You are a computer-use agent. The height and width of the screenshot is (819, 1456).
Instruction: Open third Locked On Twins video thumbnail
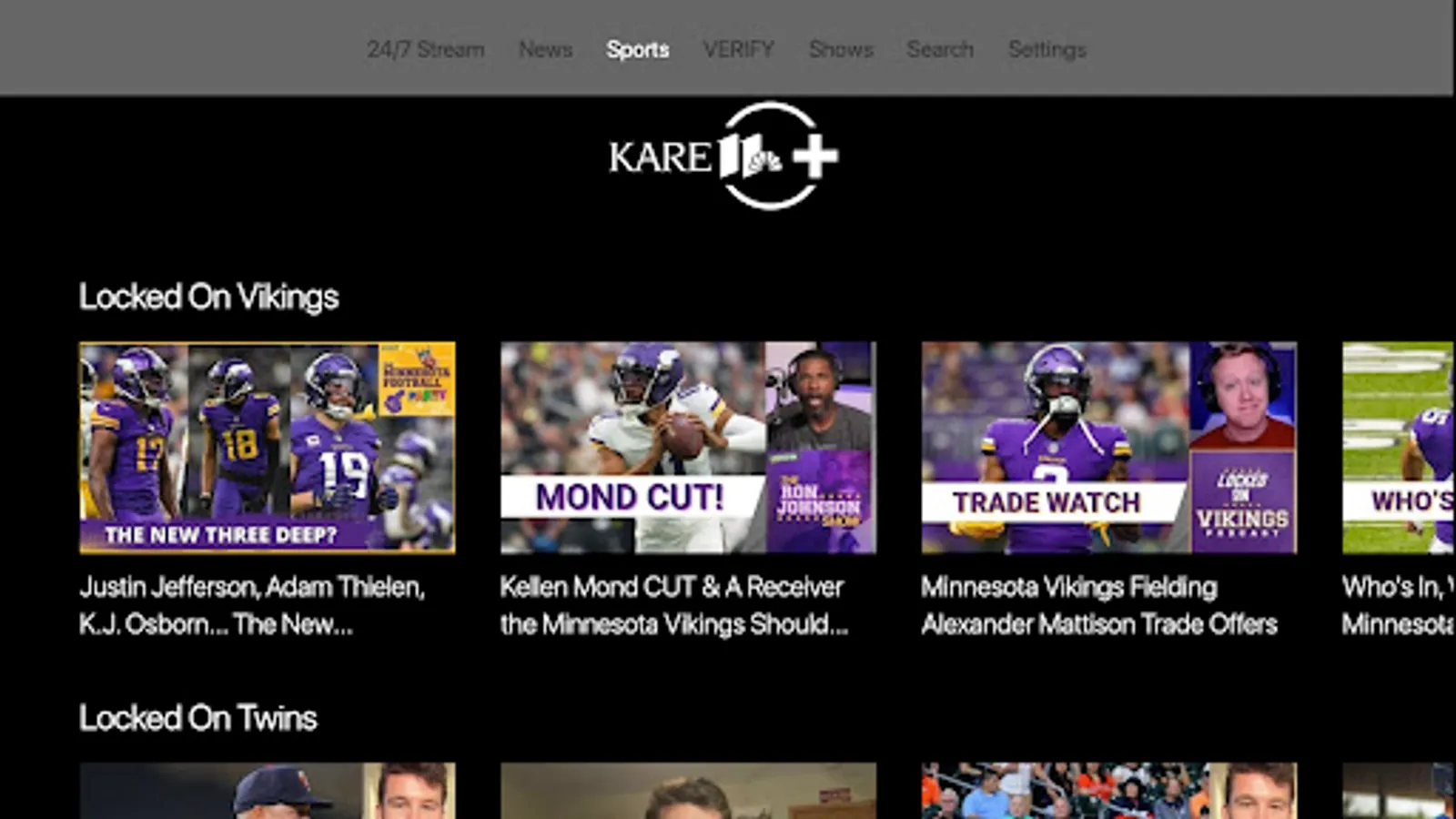(1109, 791)
